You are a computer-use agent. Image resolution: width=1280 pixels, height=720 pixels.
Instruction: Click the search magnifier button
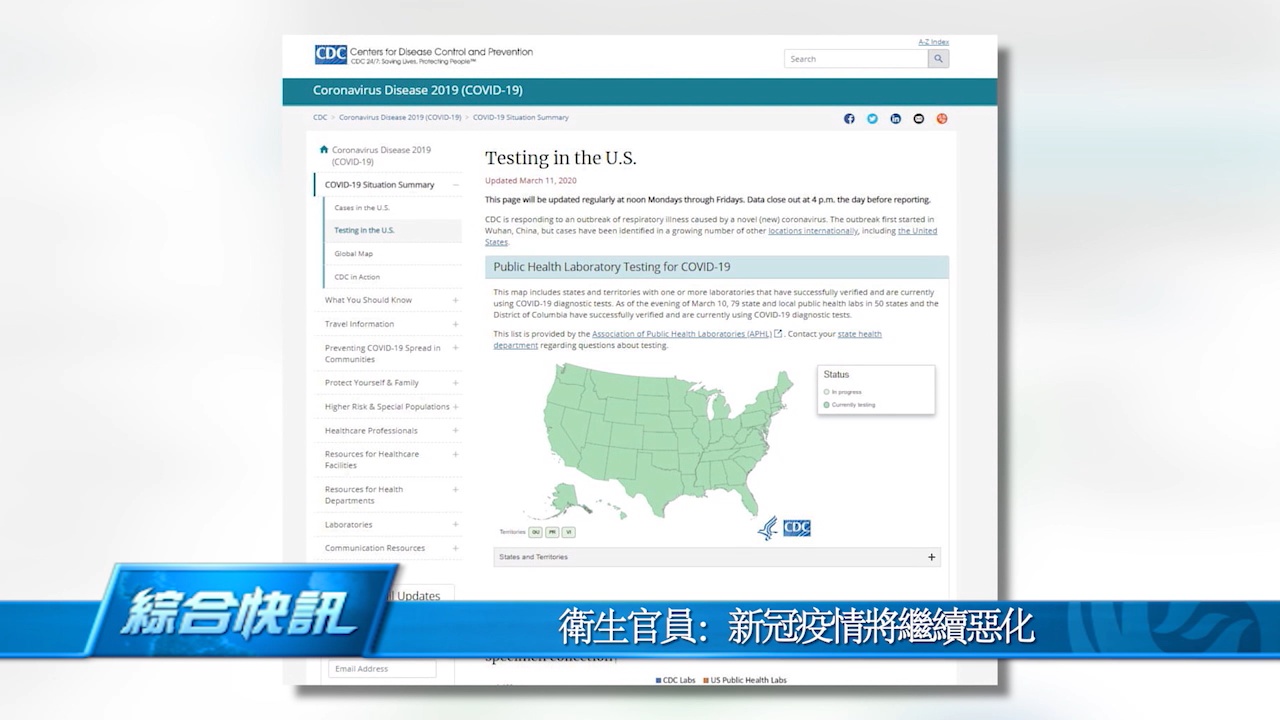[x=938, y=59]
